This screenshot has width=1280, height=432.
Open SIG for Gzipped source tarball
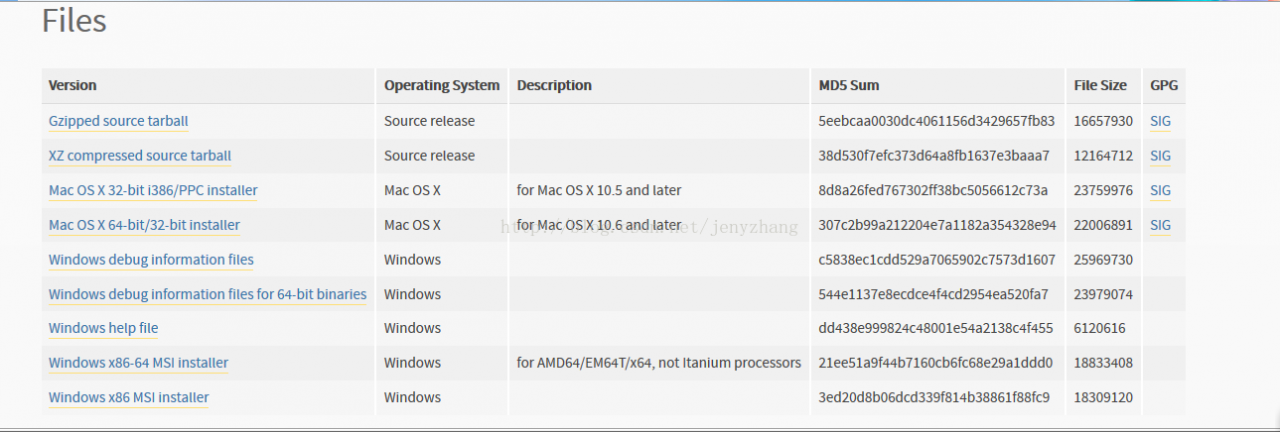tap(1160, 121)
